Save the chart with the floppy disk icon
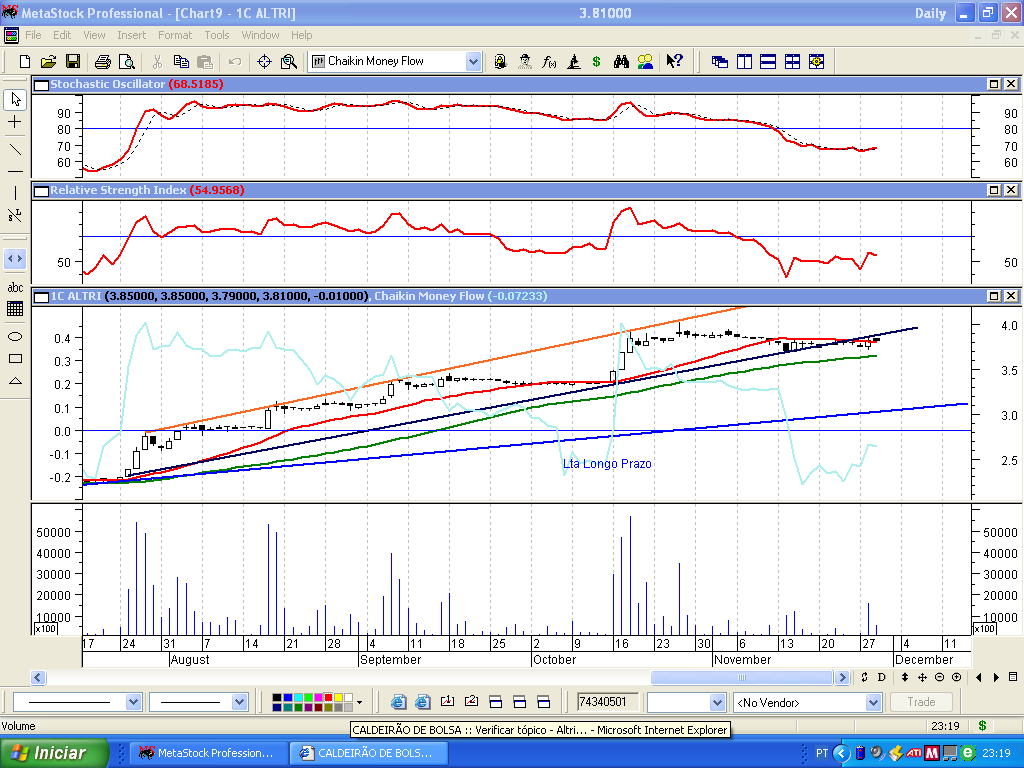The image size is (1024, 768). [x=72, y=61]
